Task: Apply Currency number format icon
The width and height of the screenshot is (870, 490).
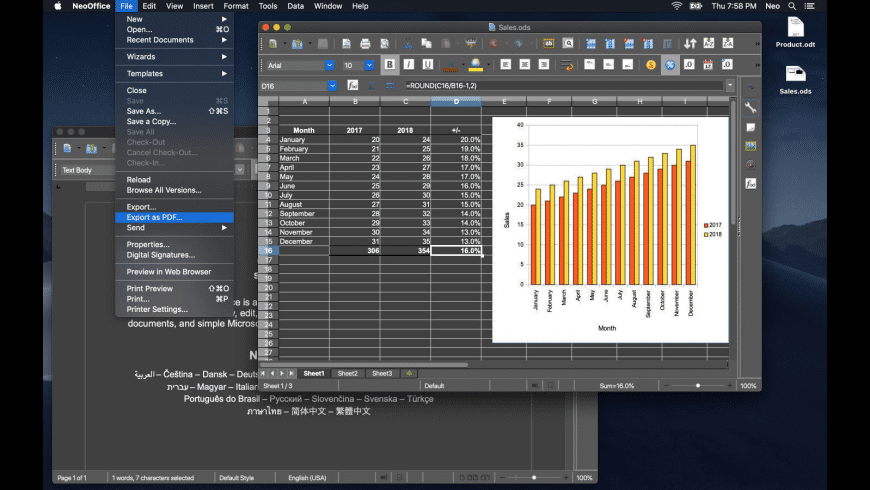Action: (651, 65)
